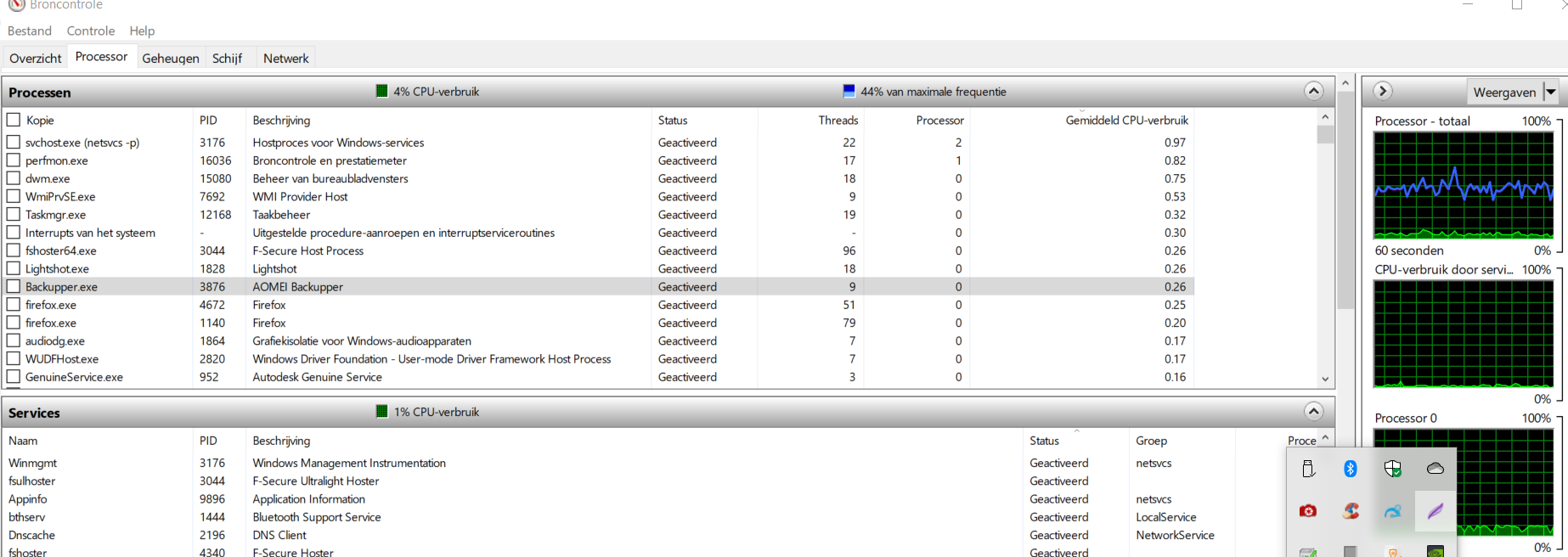Open the Bluetooth tray icon
Screen dimensions: 1568x557
1351,469
